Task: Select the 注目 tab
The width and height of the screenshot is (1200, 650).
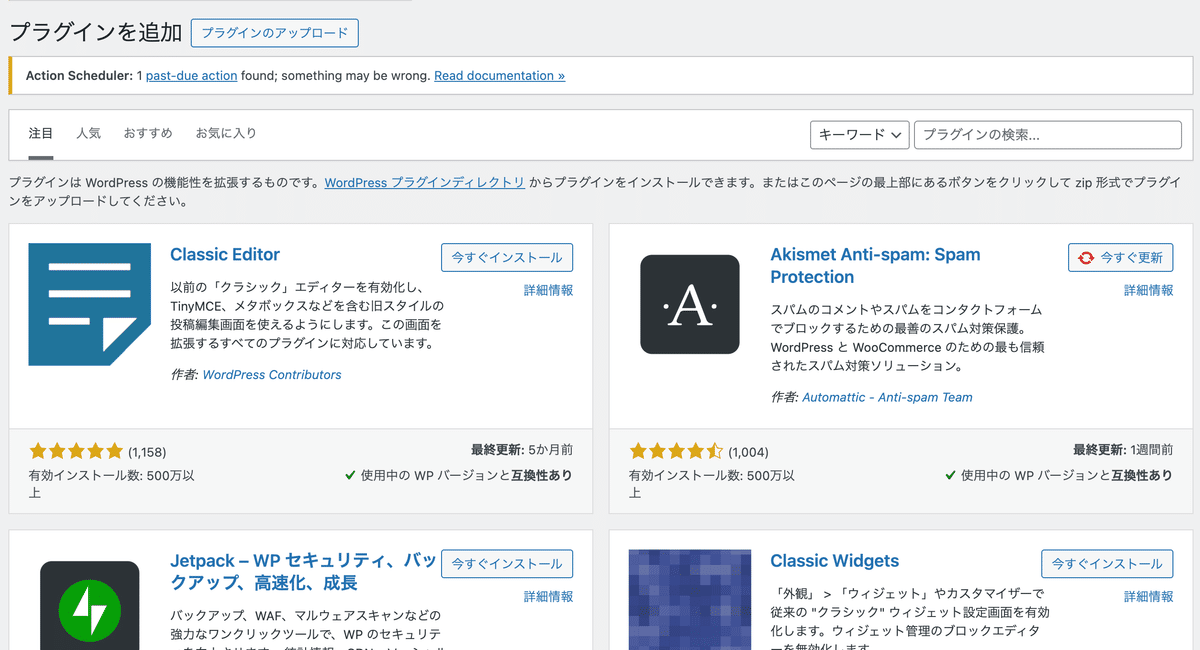Action: pos(41,134)
